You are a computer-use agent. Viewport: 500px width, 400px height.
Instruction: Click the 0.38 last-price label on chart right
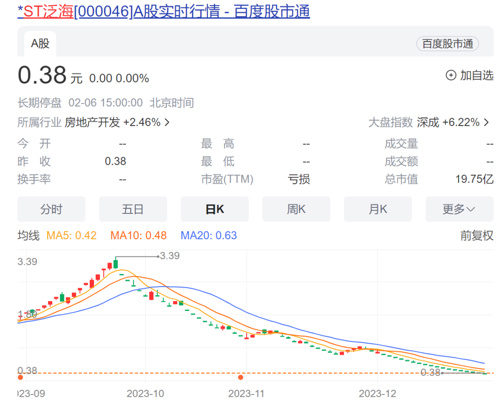click(430, 372)
